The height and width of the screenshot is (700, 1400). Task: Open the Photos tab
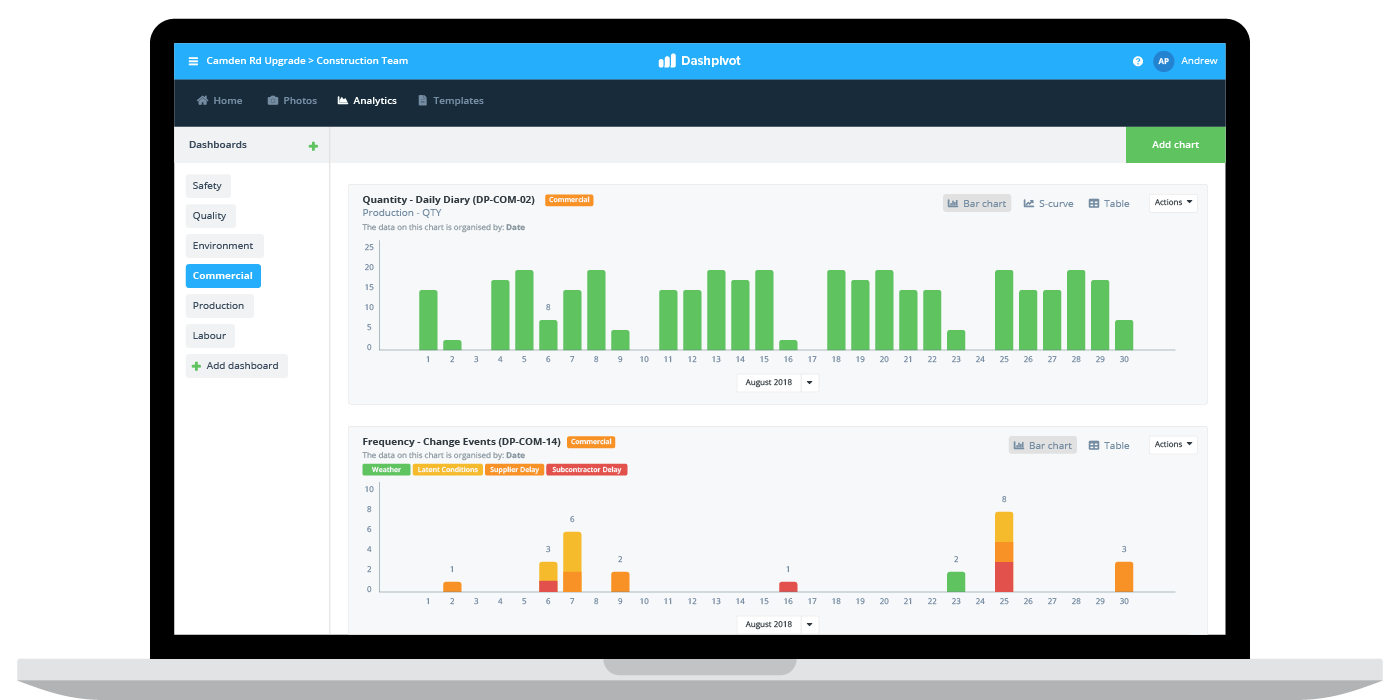point(292,101)
